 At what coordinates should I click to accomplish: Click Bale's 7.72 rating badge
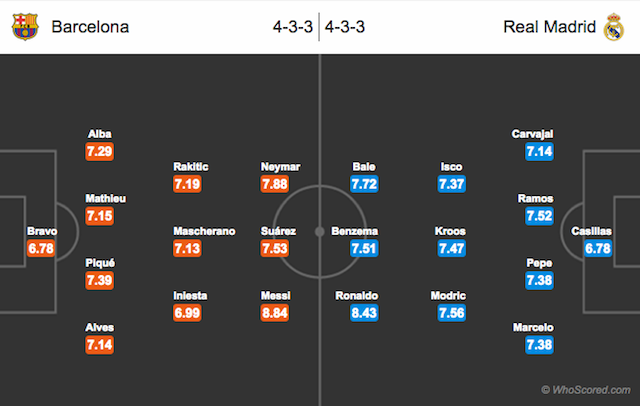(x=364, y=184)
